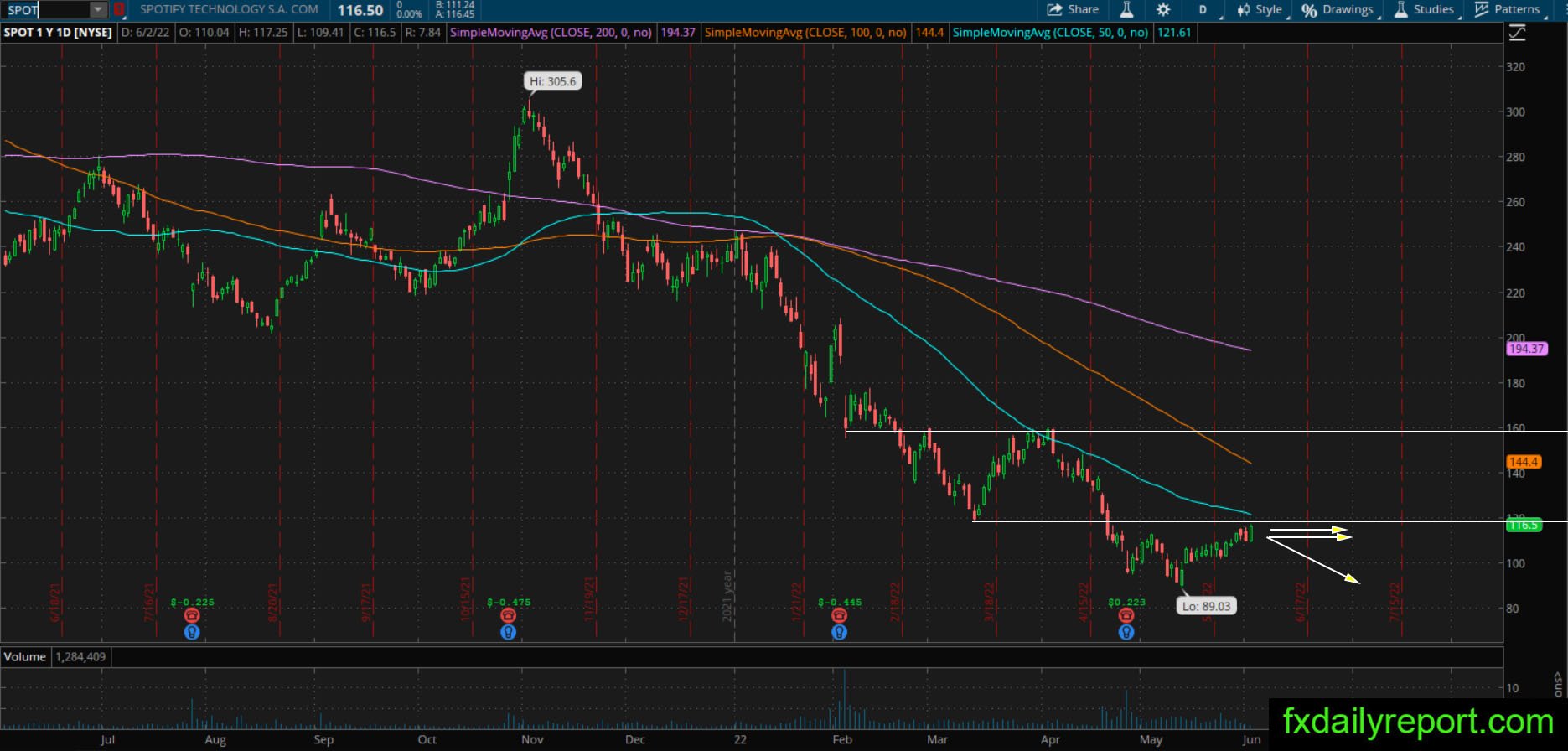Click the L: 109.41 low value
This screenshot has width=1568, height=751.
click(321, 33)
